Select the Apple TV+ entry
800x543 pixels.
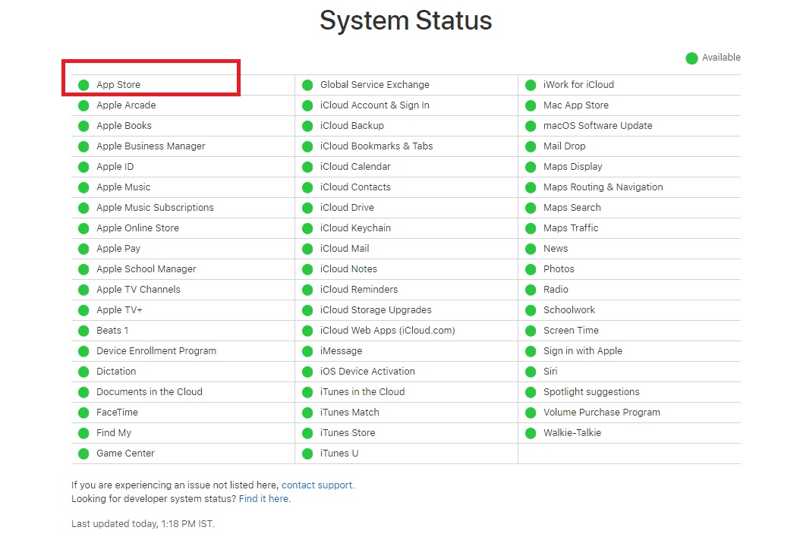[119, 310]
